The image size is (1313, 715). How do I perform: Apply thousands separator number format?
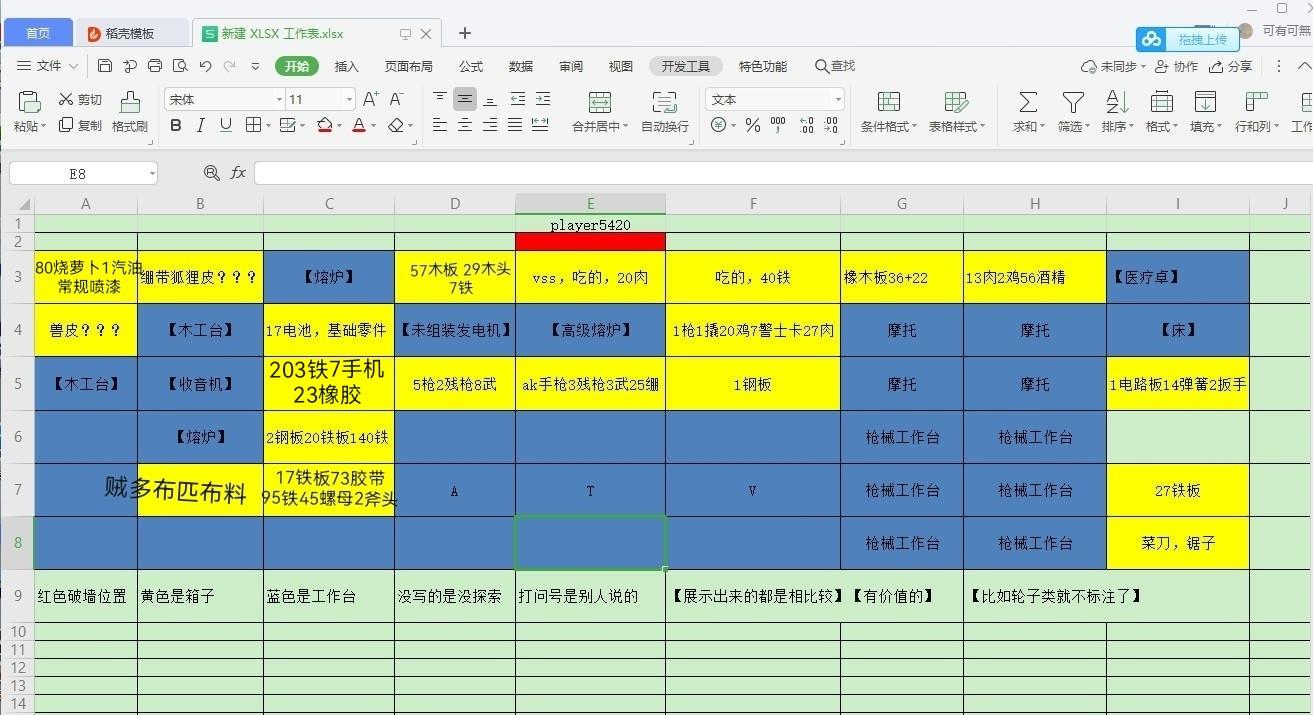point(779,125)
